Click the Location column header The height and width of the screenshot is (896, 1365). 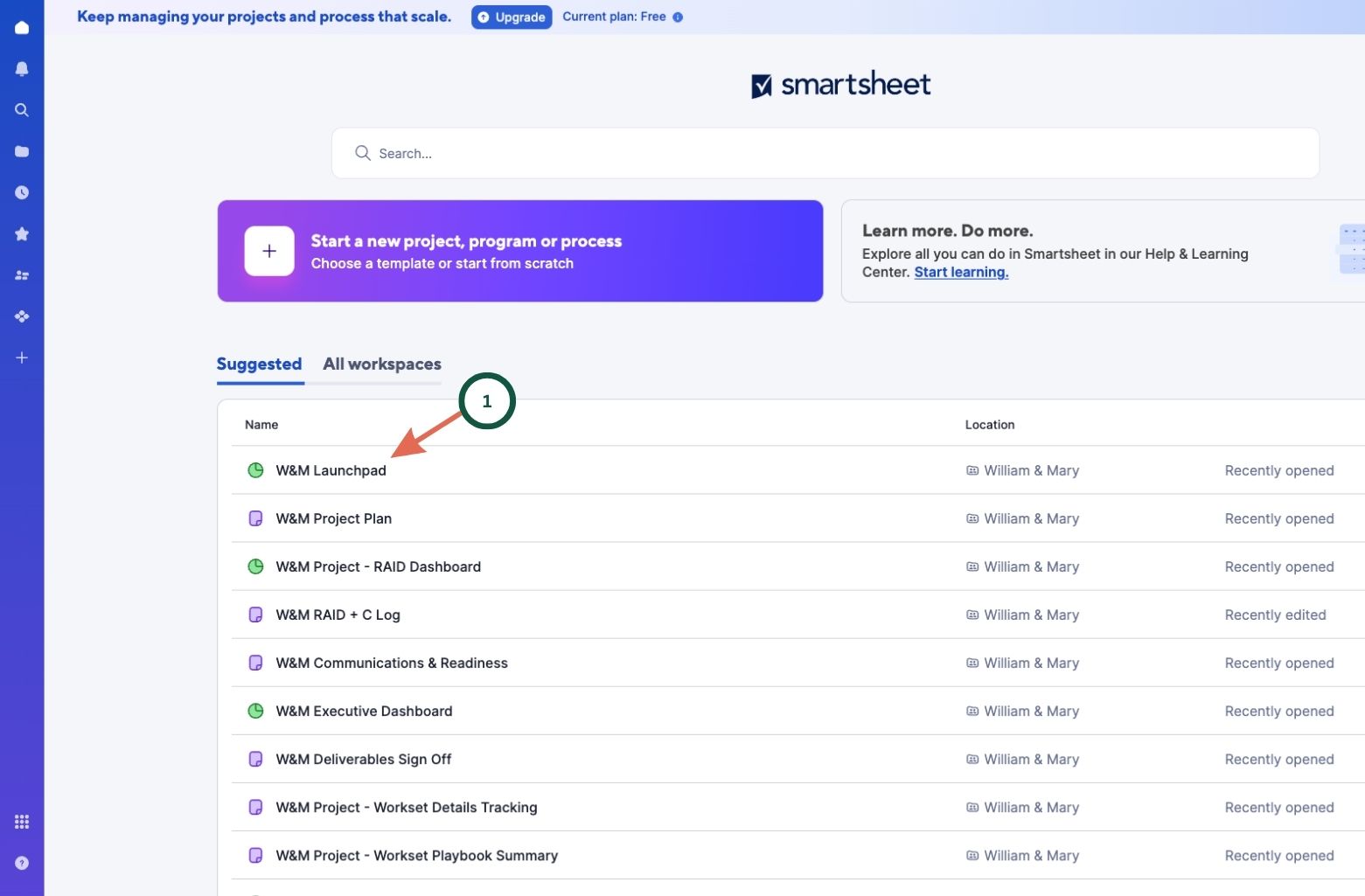click(990, 424)
